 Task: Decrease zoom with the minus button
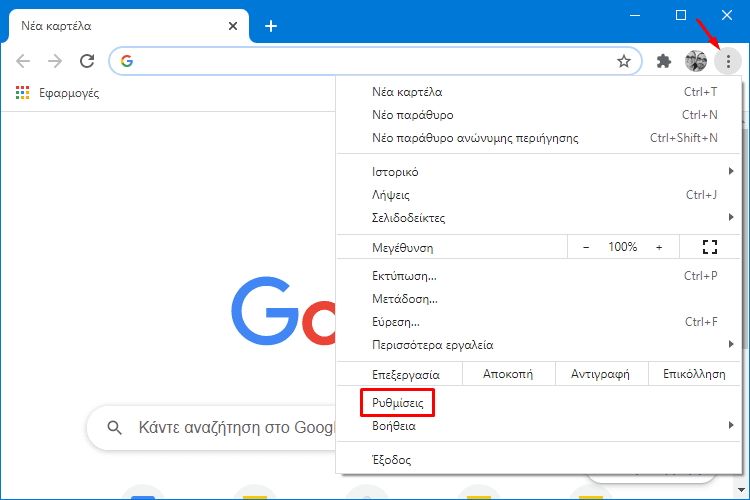(x=586, y=247)
